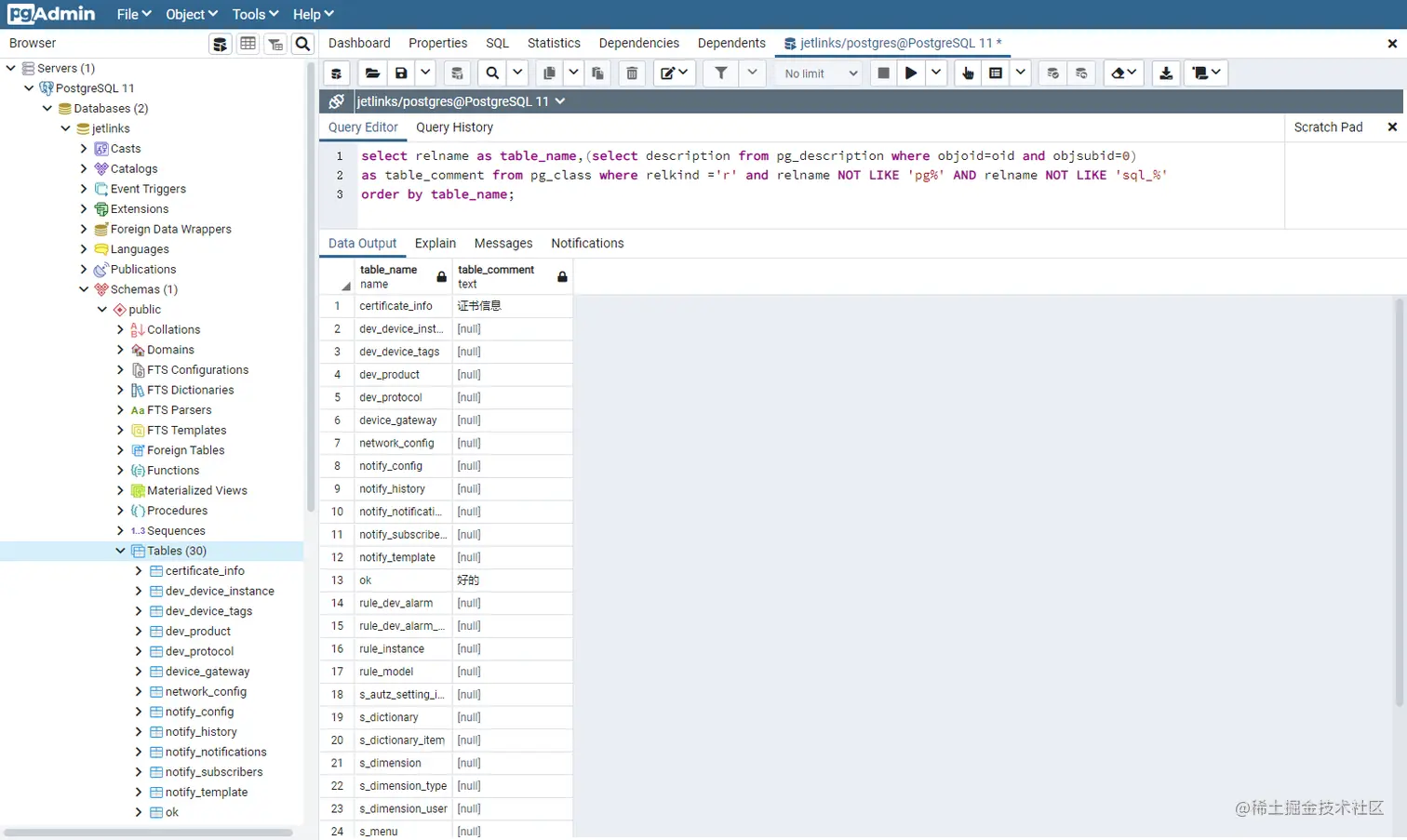Click the Search Objects magnifier in Browser
This screenshot has height=840, width=1407.
pos(302,44)
